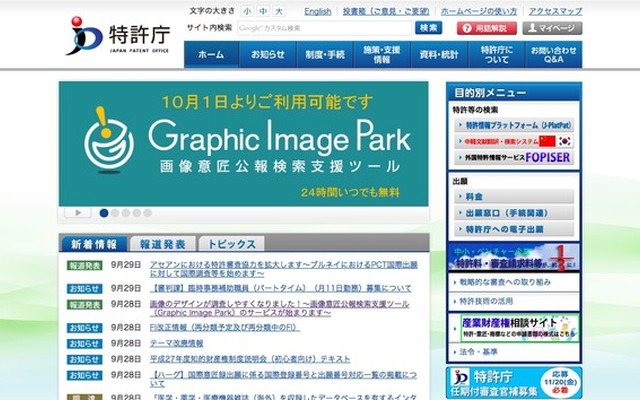
Task: Open the 特許庁への電子出願 menu item
Action: point(514,229)
